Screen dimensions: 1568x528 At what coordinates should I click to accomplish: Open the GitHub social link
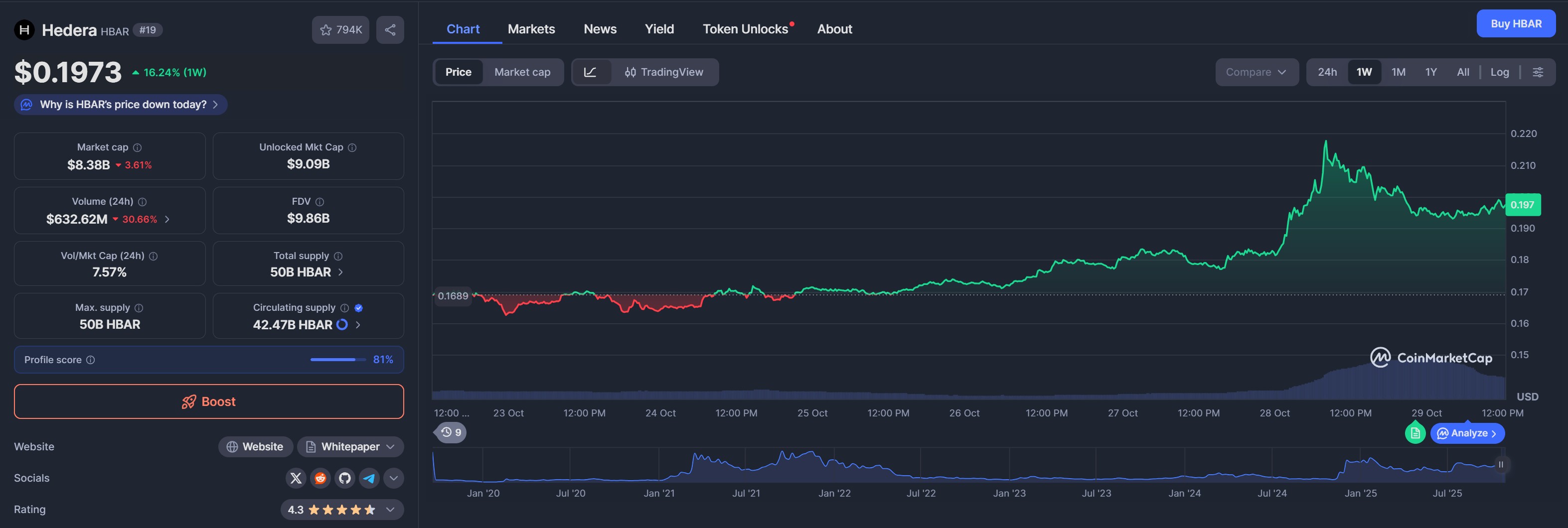(344, 478)
